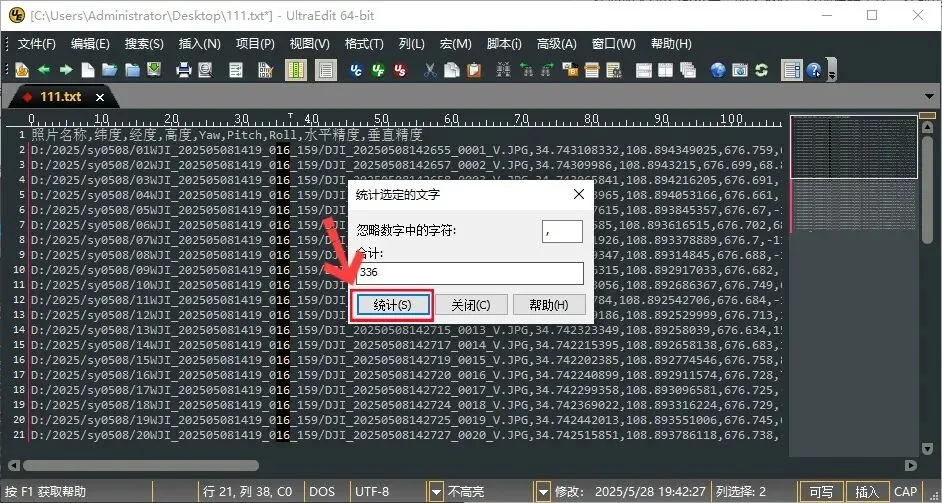This screenshot has height=503, width=942.
Task: Open the 编辑(E) menu
Action: (90, 44)
